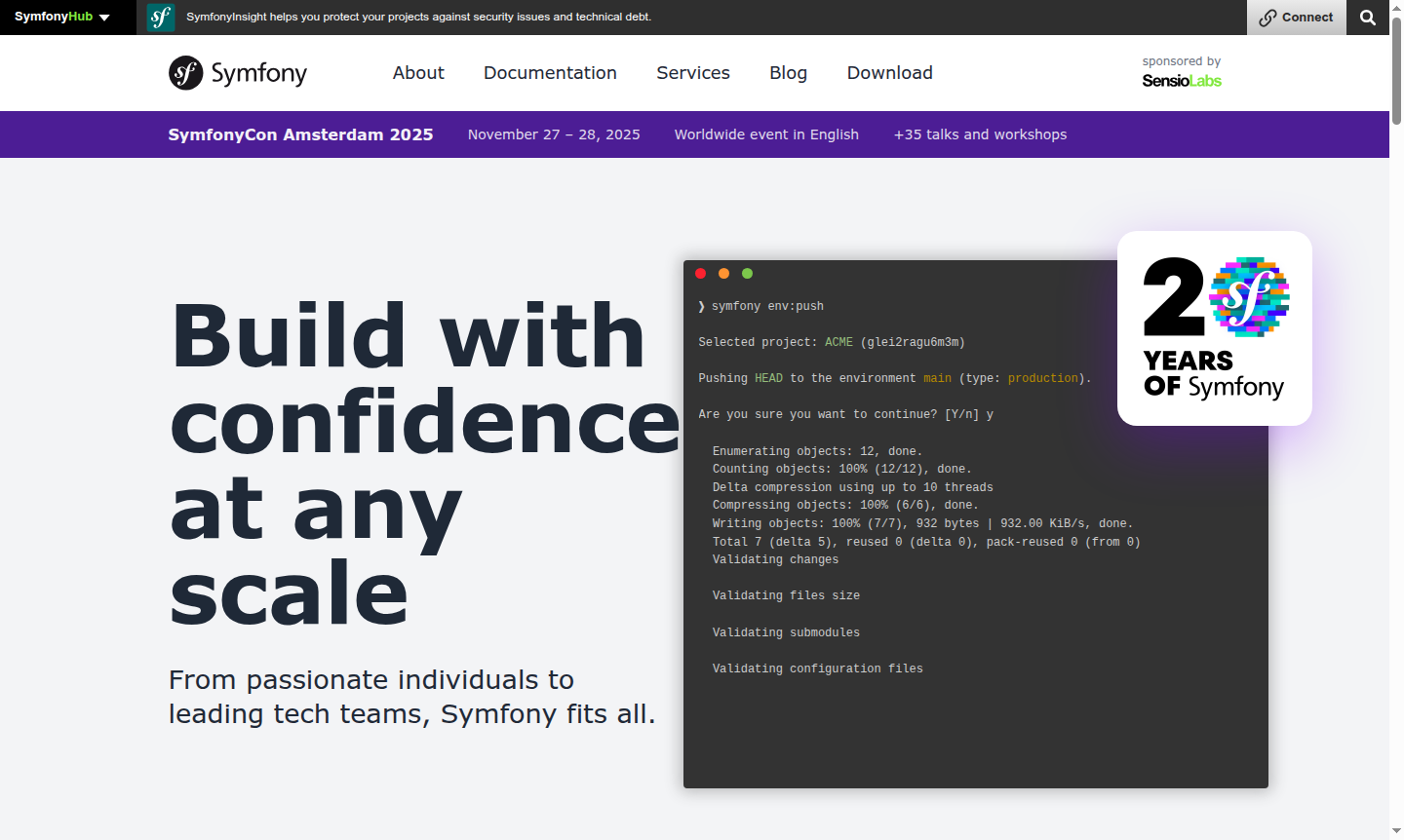Select Documentation in the navigation
This screenshot has height=840, width=1404.
tap(550, 72)
